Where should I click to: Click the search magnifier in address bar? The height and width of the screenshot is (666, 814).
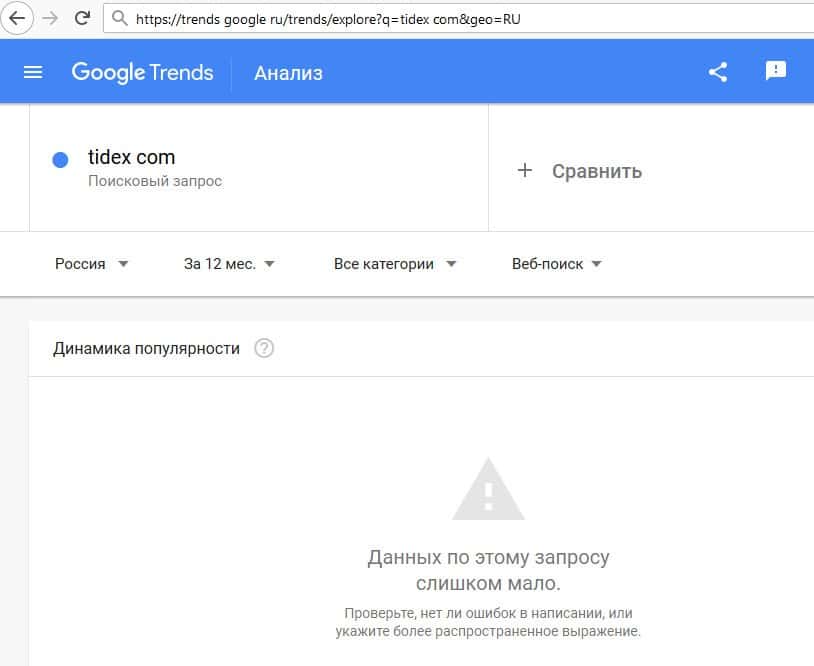pyautogui.click(x=119, y=18)
